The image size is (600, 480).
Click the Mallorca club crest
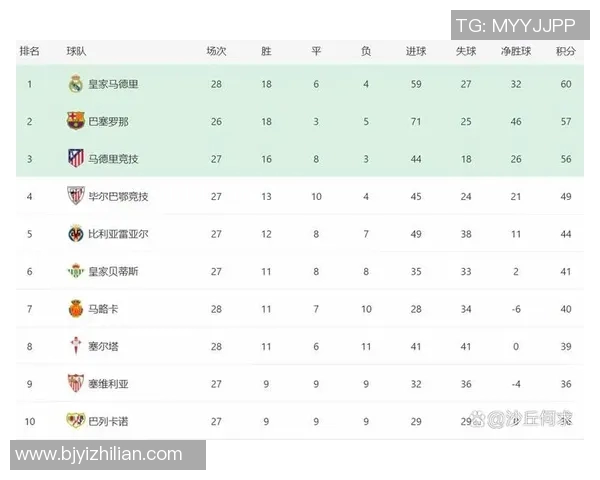click(x=76, y=308)
